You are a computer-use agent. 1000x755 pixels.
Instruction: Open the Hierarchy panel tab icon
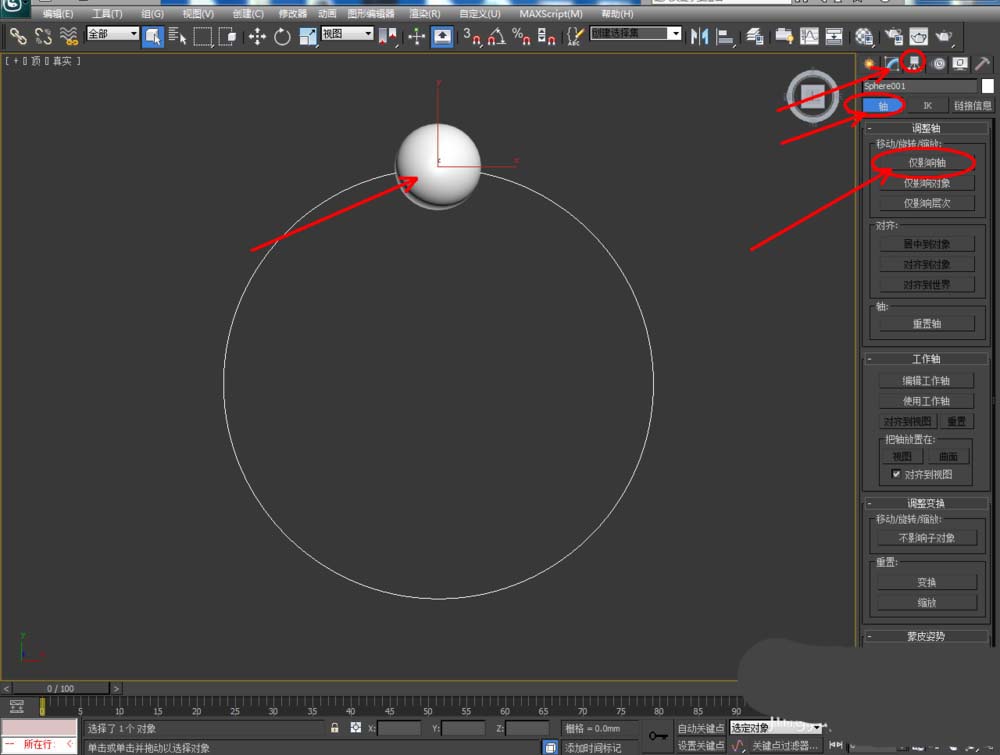914,63
